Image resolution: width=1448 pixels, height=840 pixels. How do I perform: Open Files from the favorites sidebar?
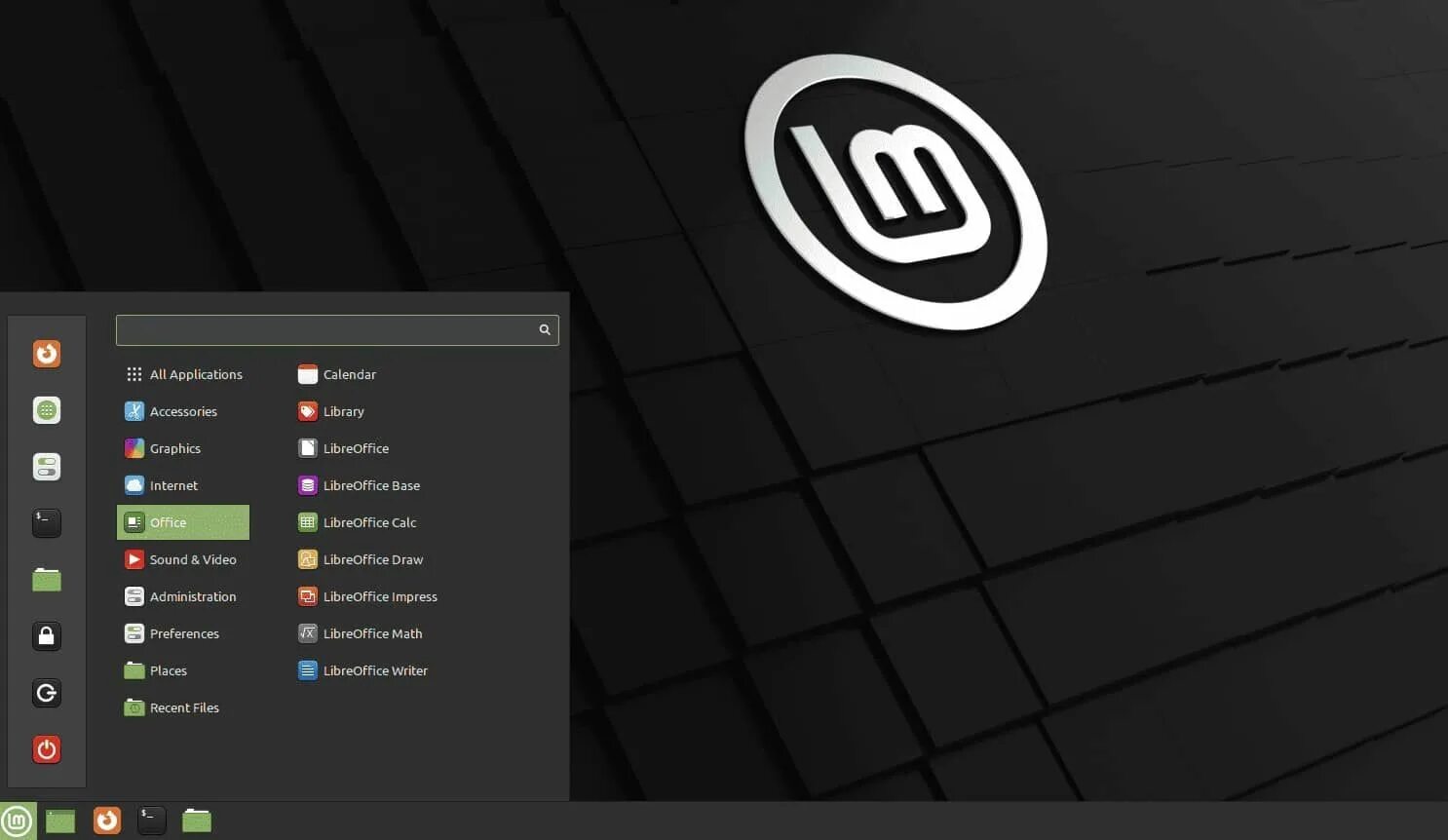[47, 580]
